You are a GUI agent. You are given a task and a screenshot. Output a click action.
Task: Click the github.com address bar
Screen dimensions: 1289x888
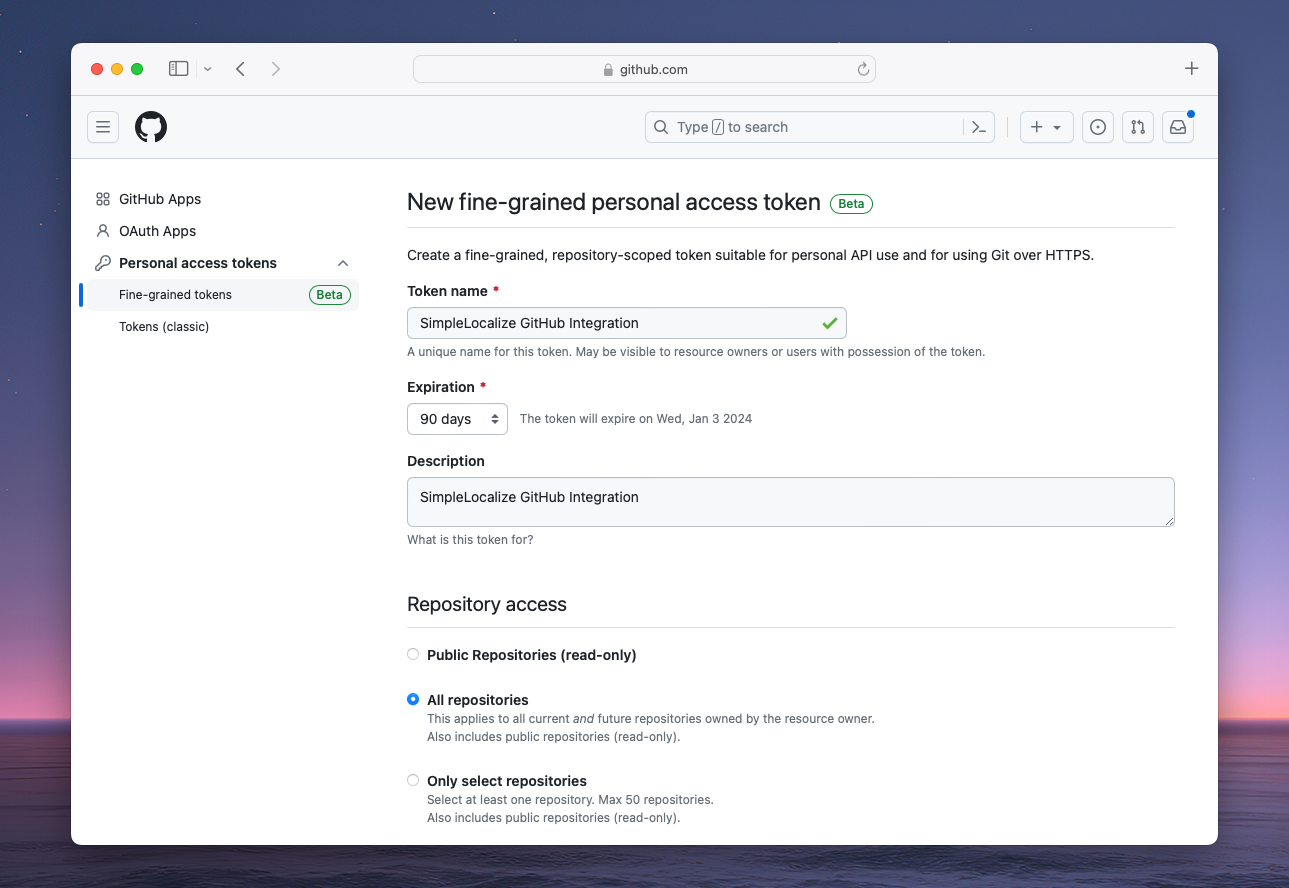coord(644,69)
